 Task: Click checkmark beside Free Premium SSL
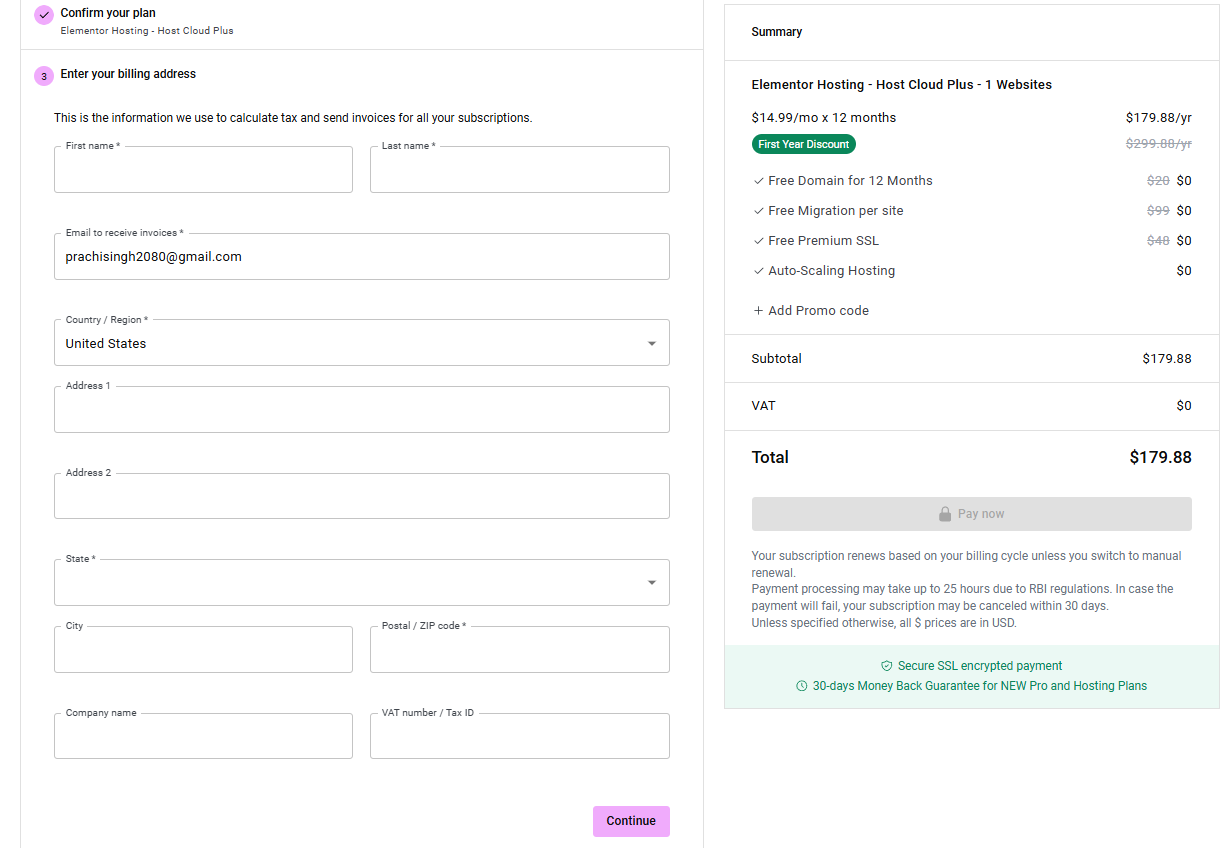(x=757, y=240)
